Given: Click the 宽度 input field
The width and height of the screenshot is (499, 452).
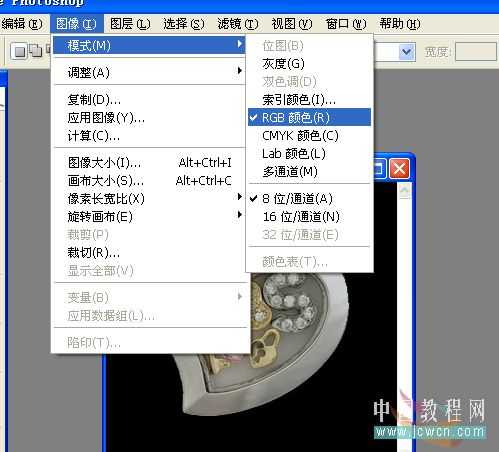Looking at the screenshot, I should pyautogui.click(x=476, y=52).
